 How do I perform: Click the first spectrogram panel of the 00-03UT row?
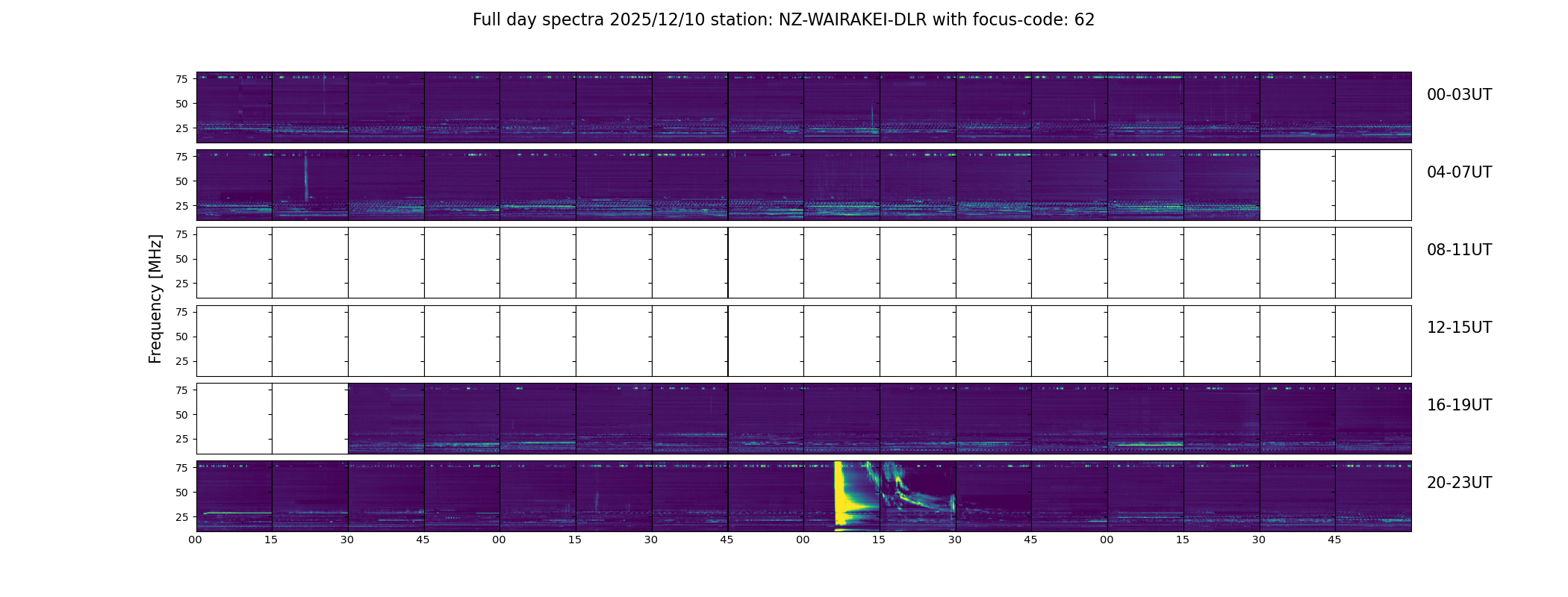tap(234, 107)
